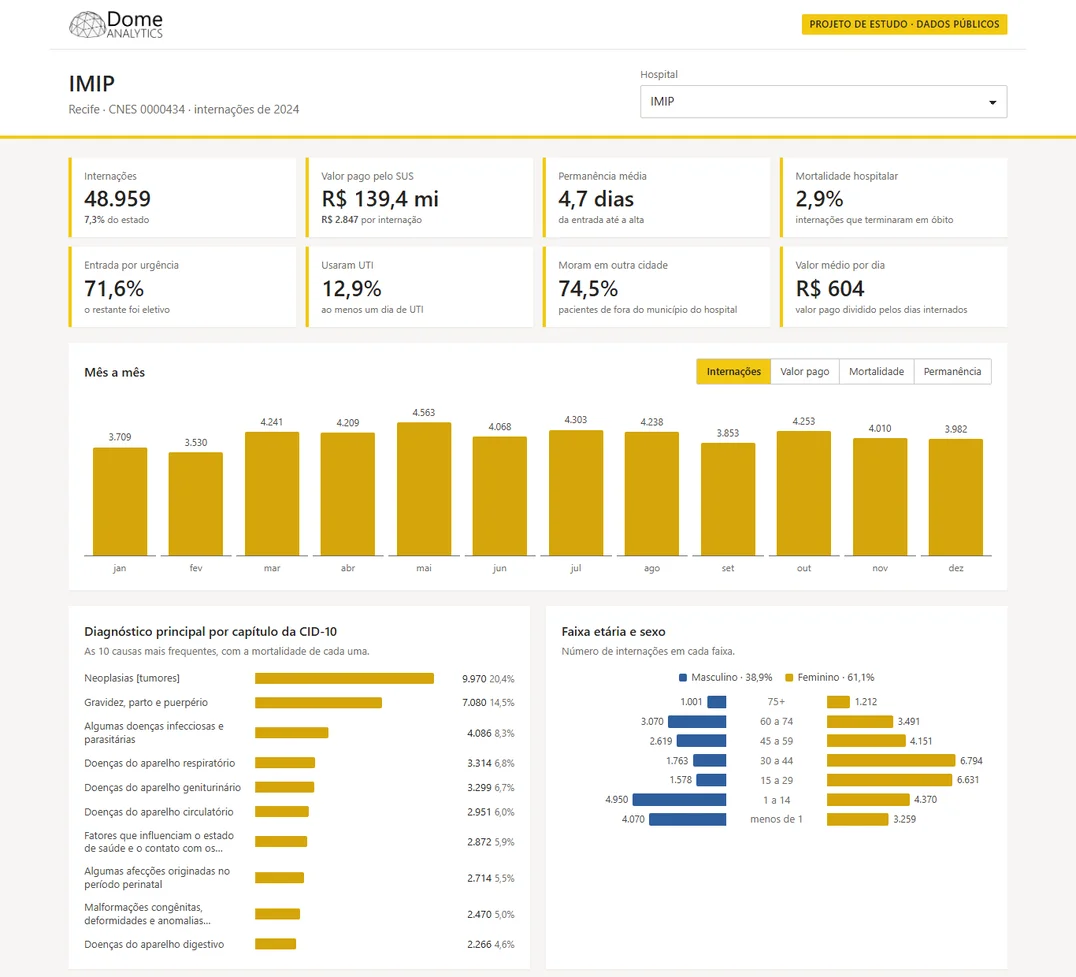Click the 9.970 count for Neoplasias
Viewport: 1076px width, 977px height.
474,679
